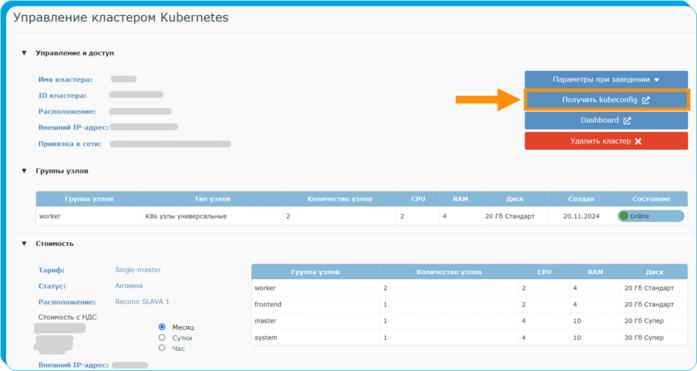Click the ID кластера label
The image size is (697, 371).
tap(62, 96)
